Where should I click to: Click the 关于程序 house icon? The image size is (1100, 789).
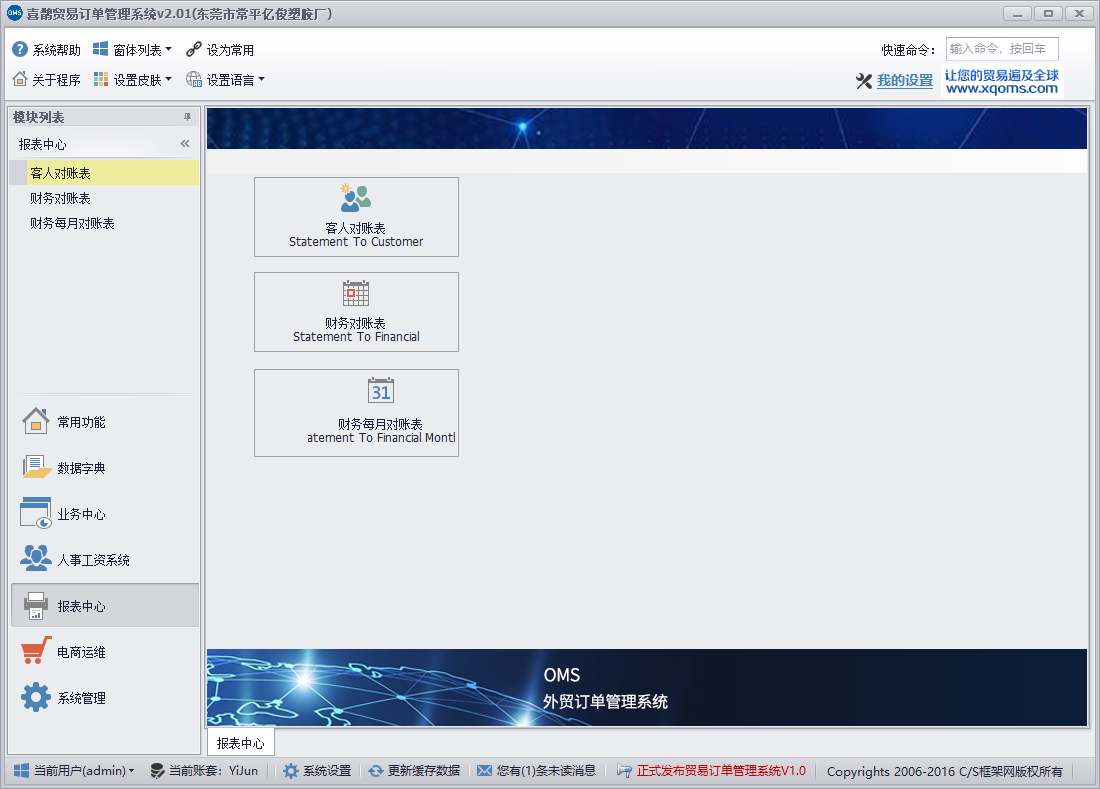coord(20,79)
